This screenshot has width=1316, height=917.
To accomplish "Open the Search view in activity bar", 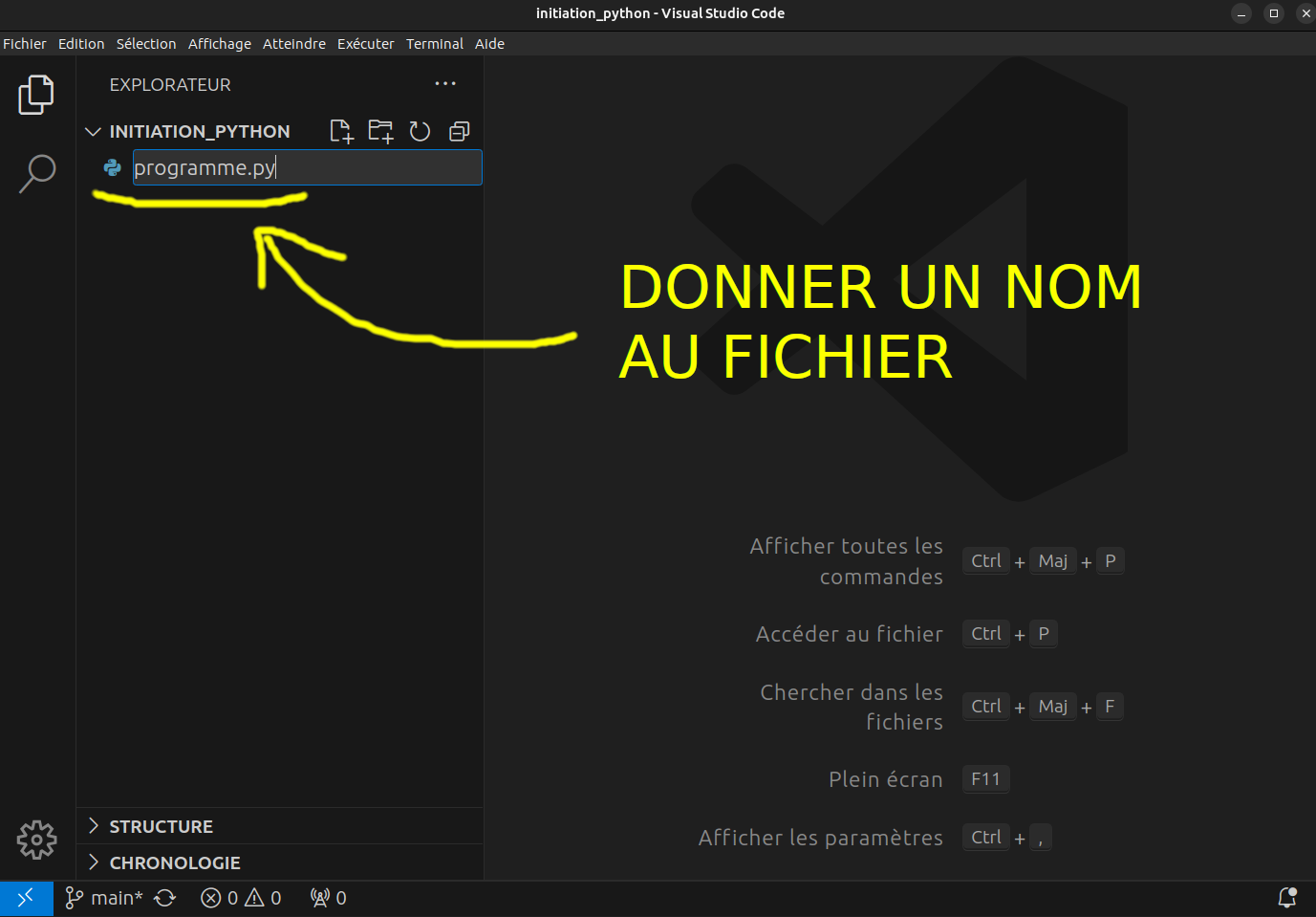I will (36, 173).
